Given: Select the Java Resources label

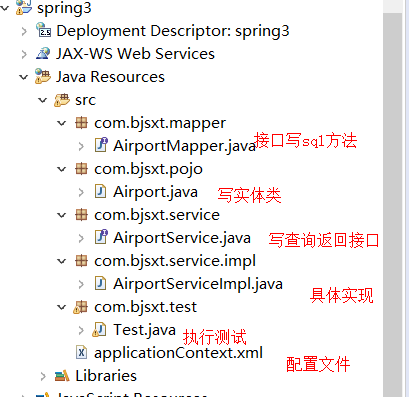Looking at the screenshot, I should 110,77.
